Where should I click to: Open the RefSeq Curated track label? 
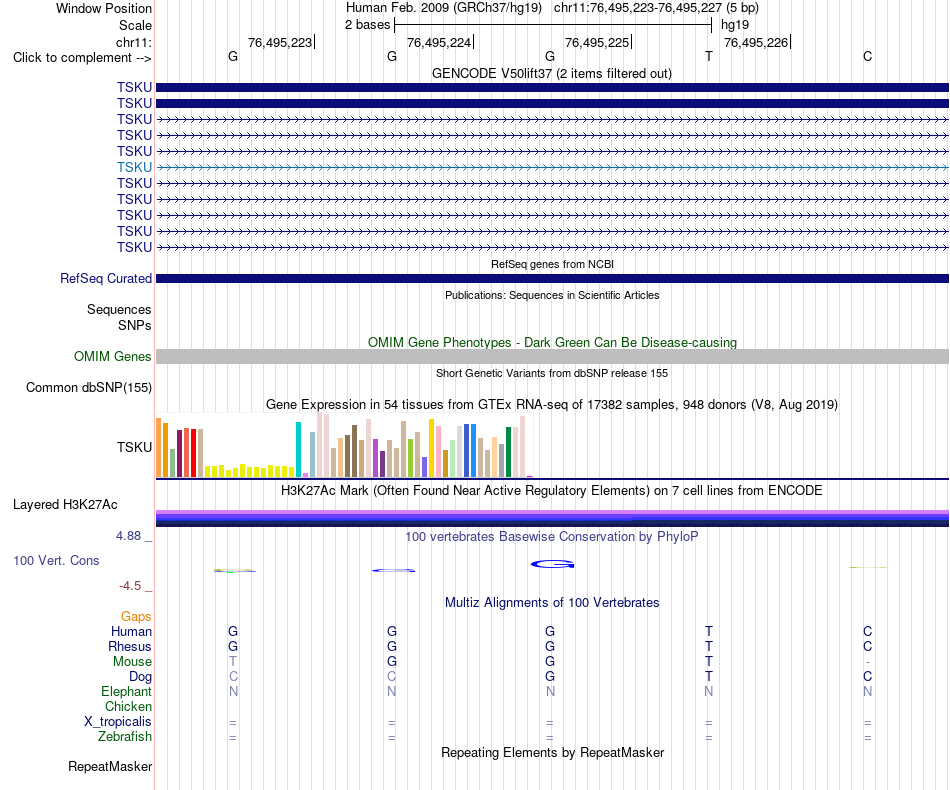coord(106,279)
